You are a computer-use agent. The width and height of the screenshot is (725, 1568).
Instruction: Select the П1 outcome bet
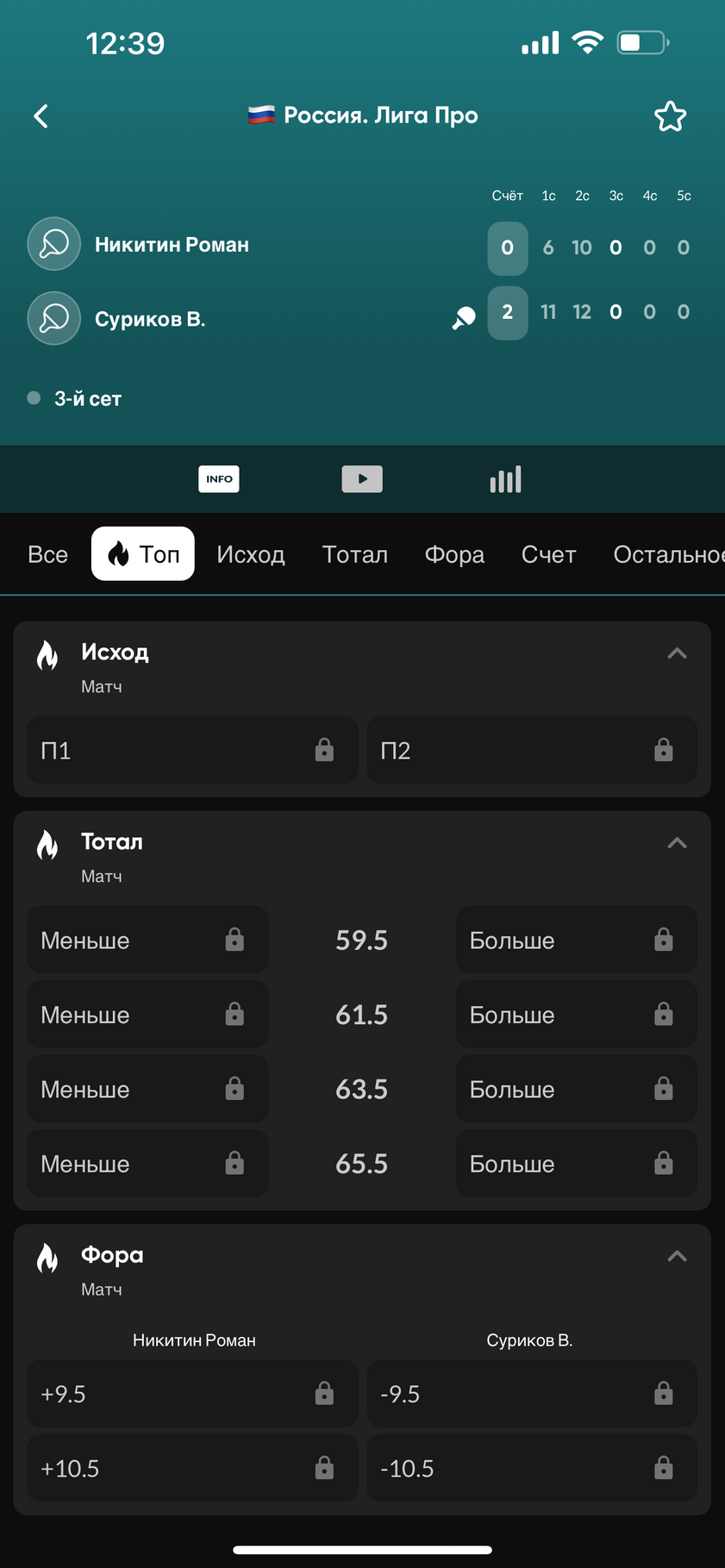pyautogui.click(x=192, y=750)
